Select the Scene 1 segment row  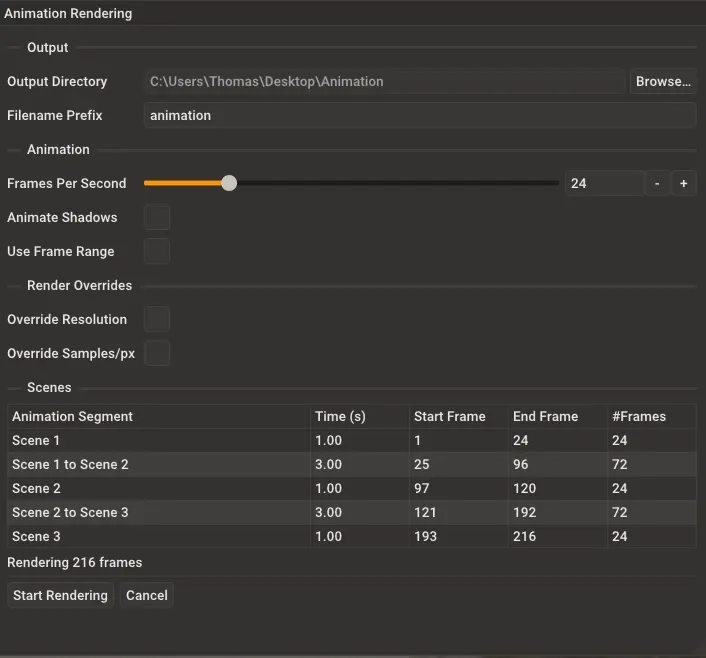[x=352, y=440]
